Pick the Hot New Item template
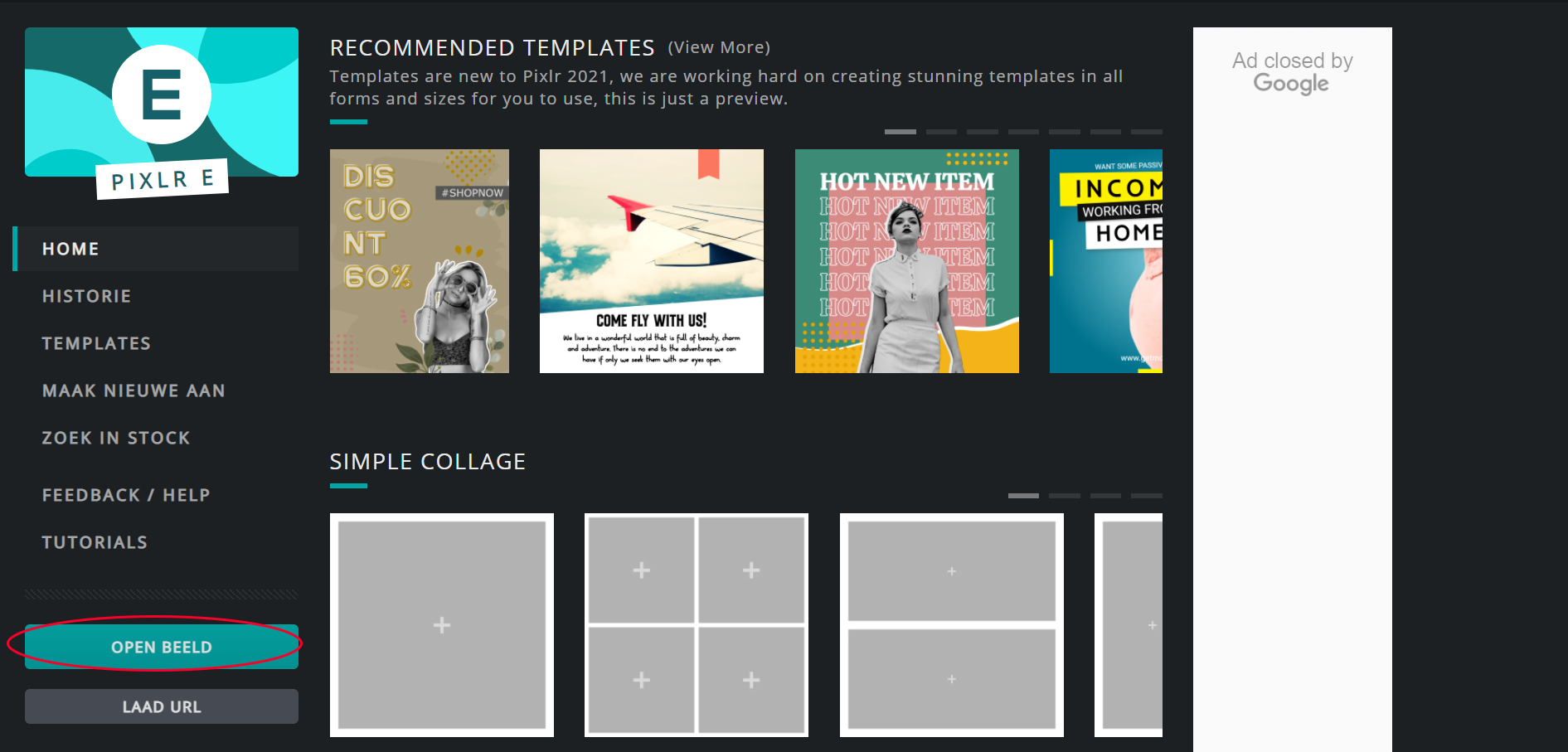The image size is (1568, 752). coord(907,261)
